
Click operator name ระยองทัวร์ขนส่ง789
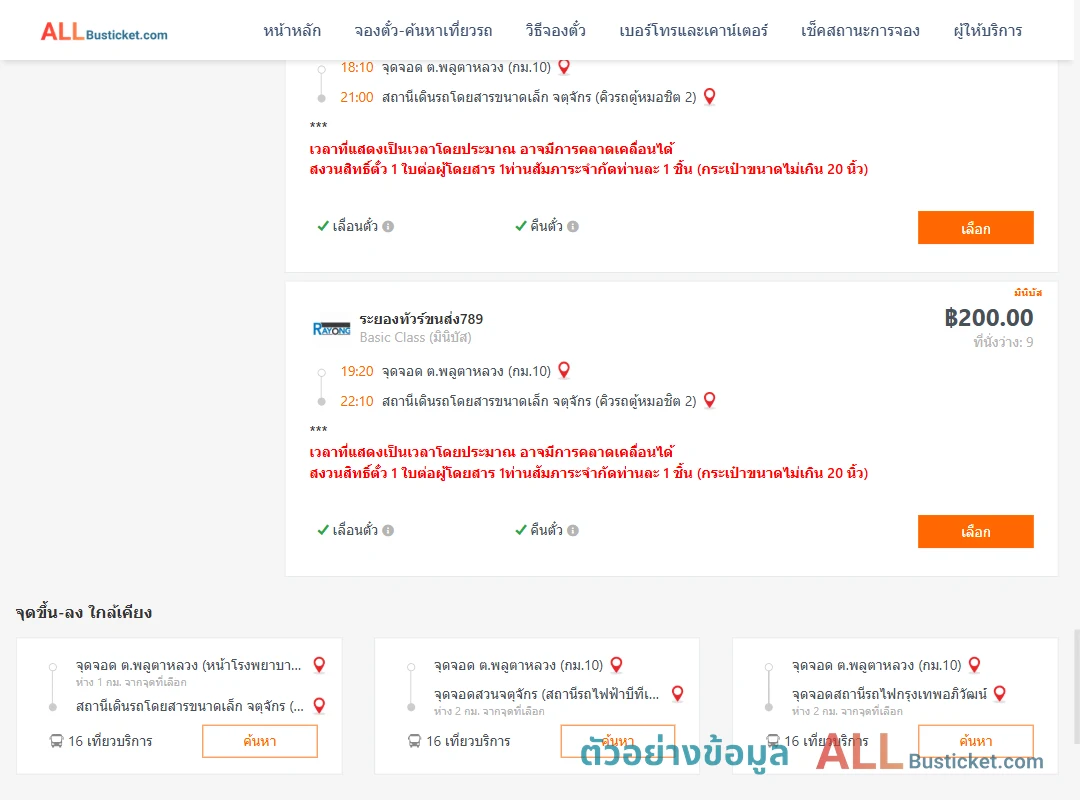point(421,319)
